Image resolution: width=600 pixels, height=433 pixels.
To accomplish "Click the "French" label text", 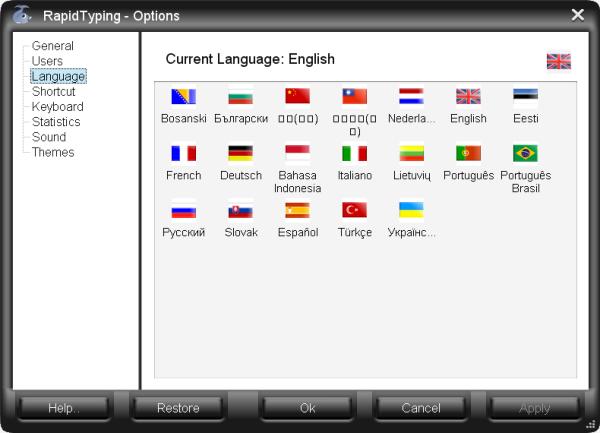I will coord(184,176).
